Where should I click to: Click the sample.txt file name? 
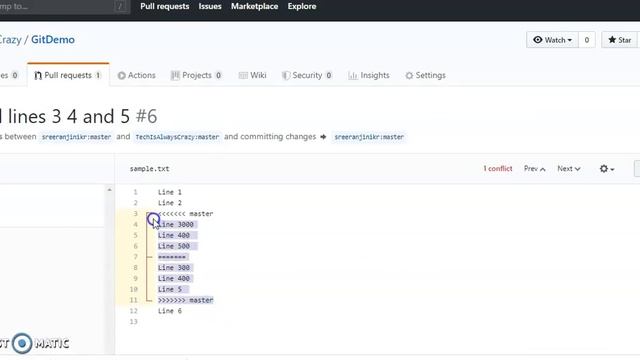(149, 169)
